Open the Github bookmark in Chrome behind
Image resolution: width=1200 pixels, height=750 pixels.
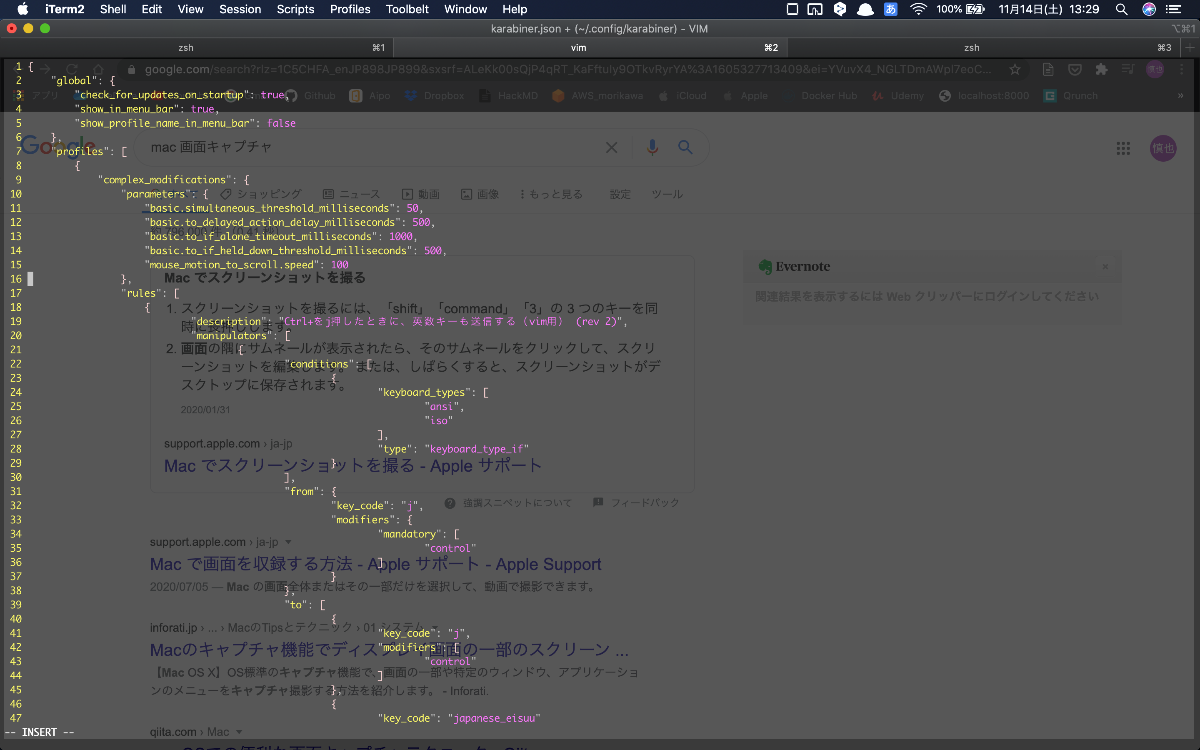click(312, 96)
